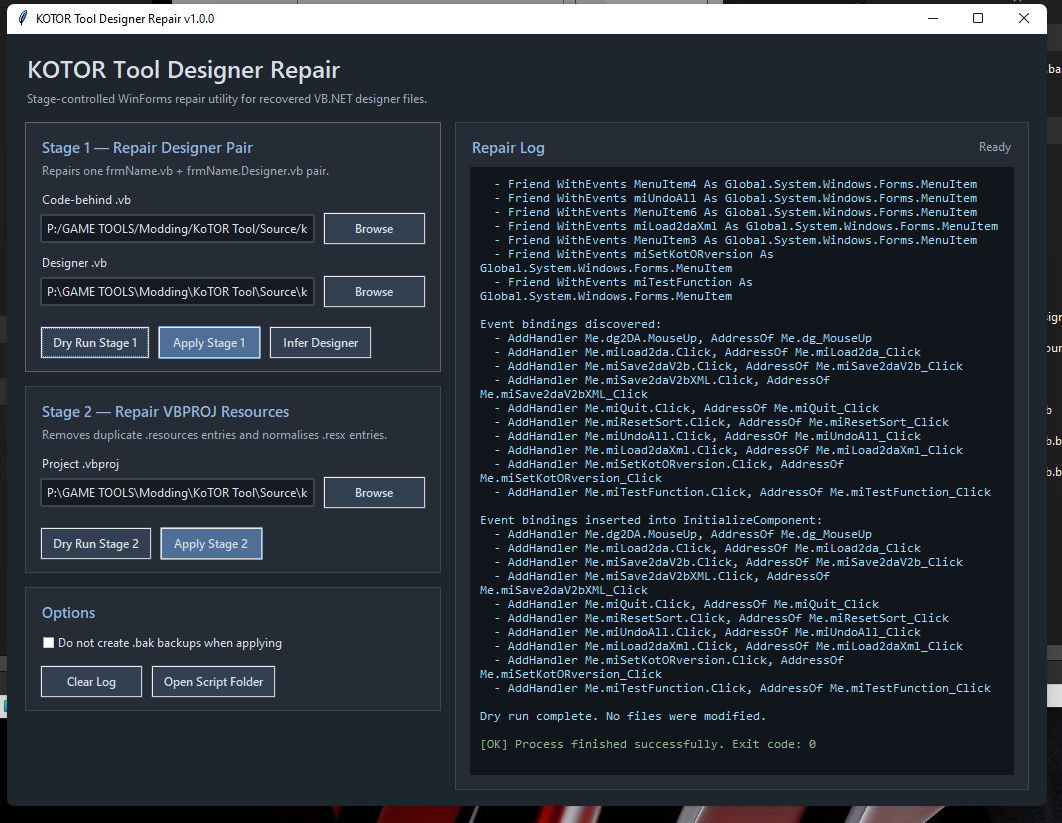Focus the Designer .vb path field
The width and height of the screenshot is (1062, 823).
tap(178, 292)
